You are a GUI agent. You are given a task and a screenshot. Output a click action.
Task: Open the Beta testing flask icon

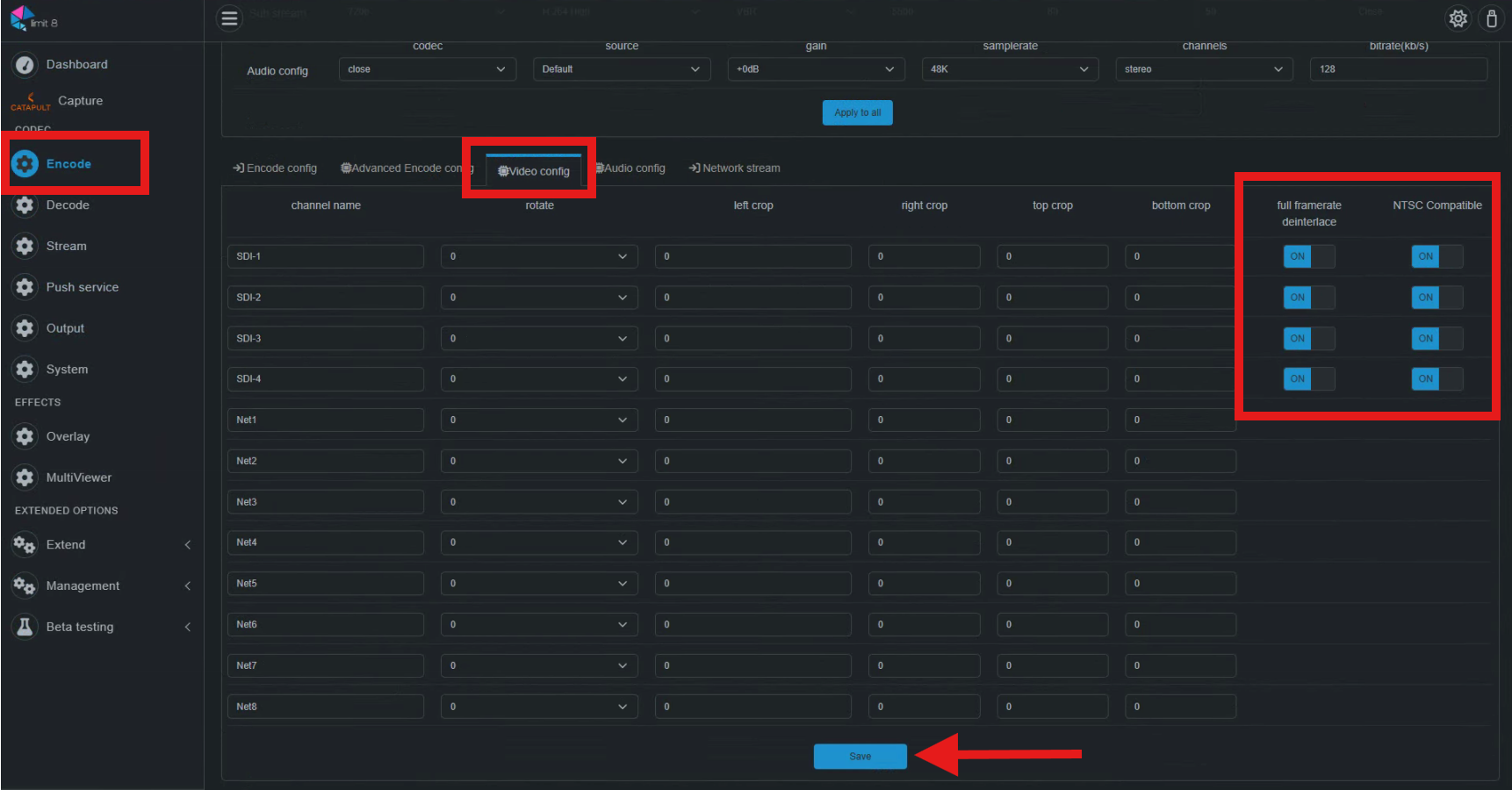(25, 627)
